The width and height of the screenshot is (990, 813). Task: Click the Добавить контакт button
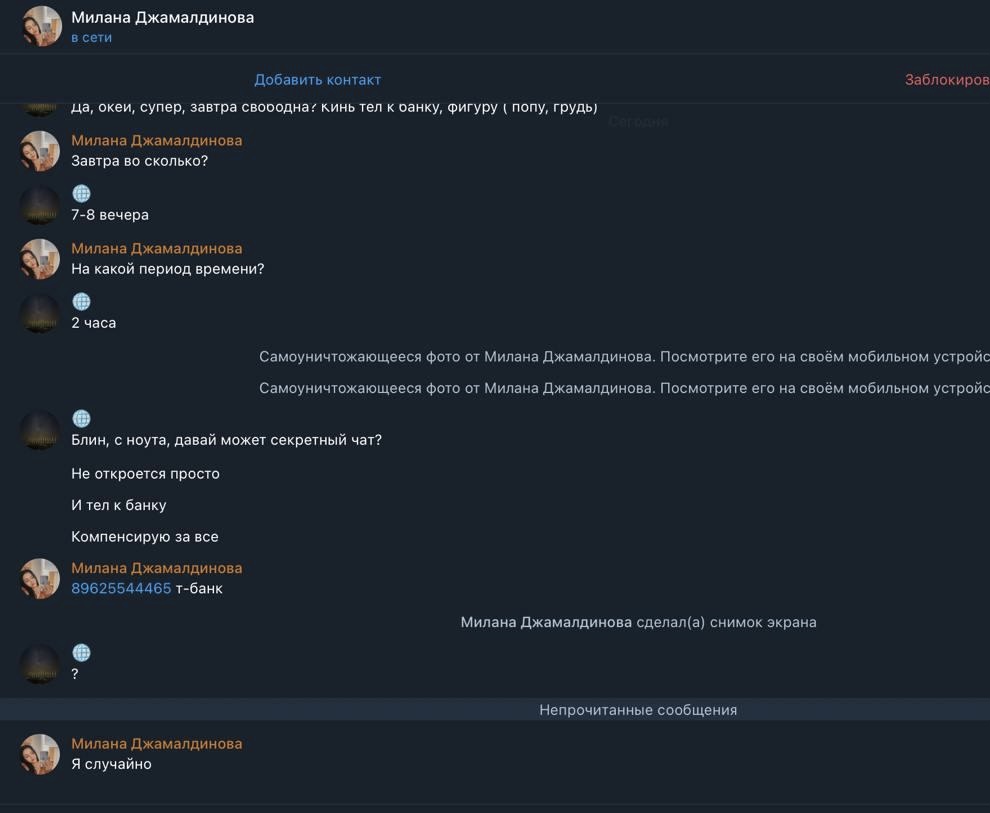click(x=317, y=80)
